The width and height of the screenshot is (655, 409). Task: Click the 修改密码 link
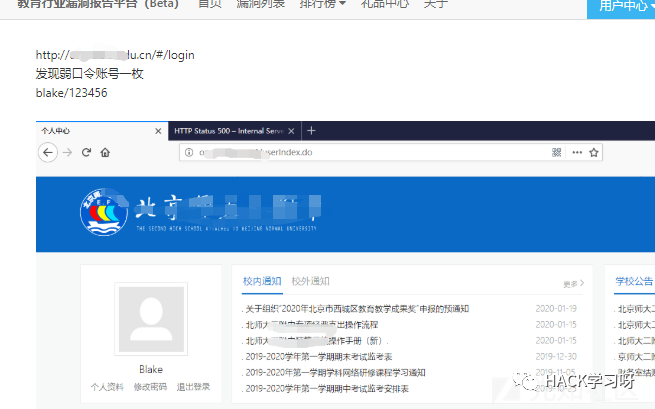point(150,387)
